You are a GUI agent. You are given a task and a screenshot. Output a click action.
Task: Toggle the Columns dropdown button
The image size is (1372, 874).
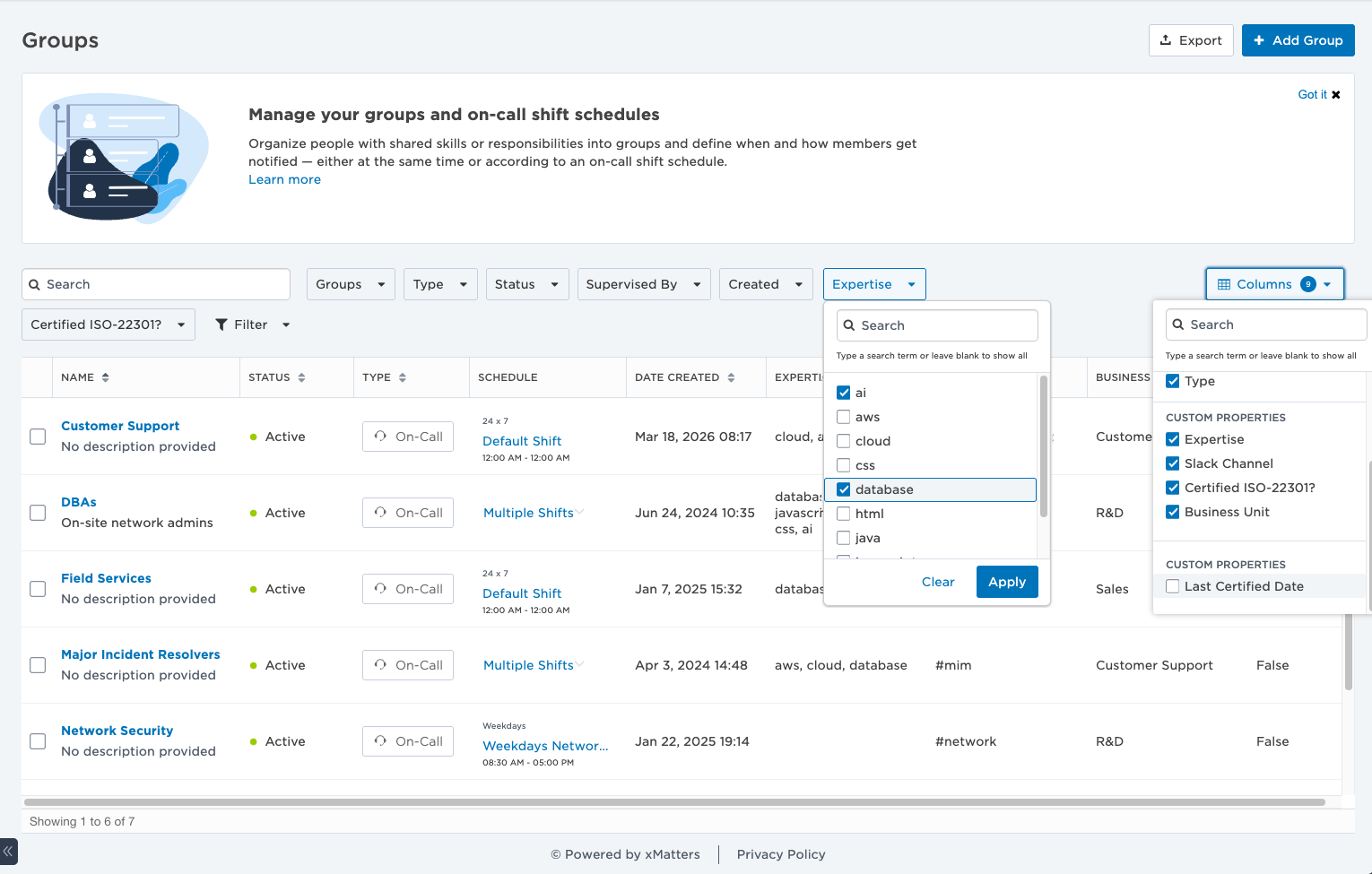coord(1275,284)
